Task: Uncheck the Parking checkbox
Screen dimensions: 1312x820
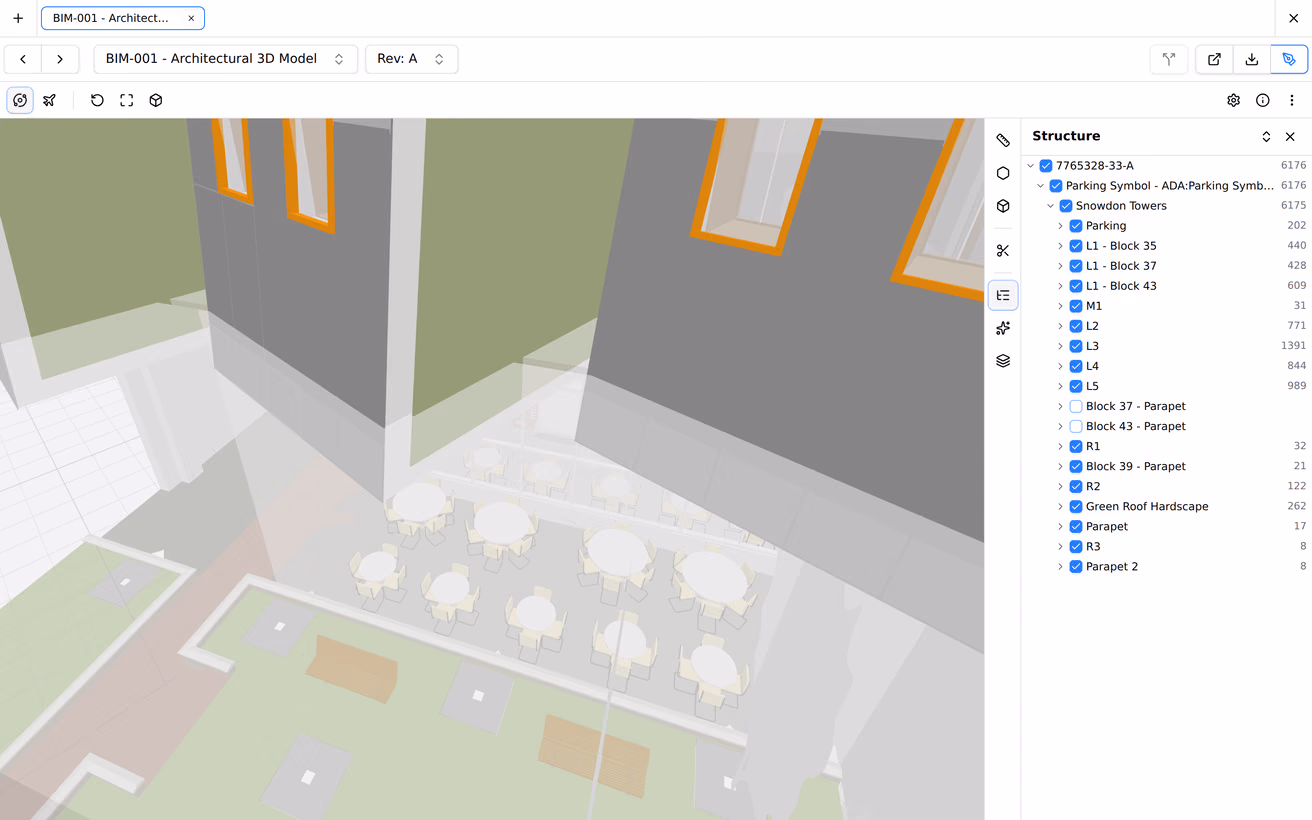Action: 1076,226
